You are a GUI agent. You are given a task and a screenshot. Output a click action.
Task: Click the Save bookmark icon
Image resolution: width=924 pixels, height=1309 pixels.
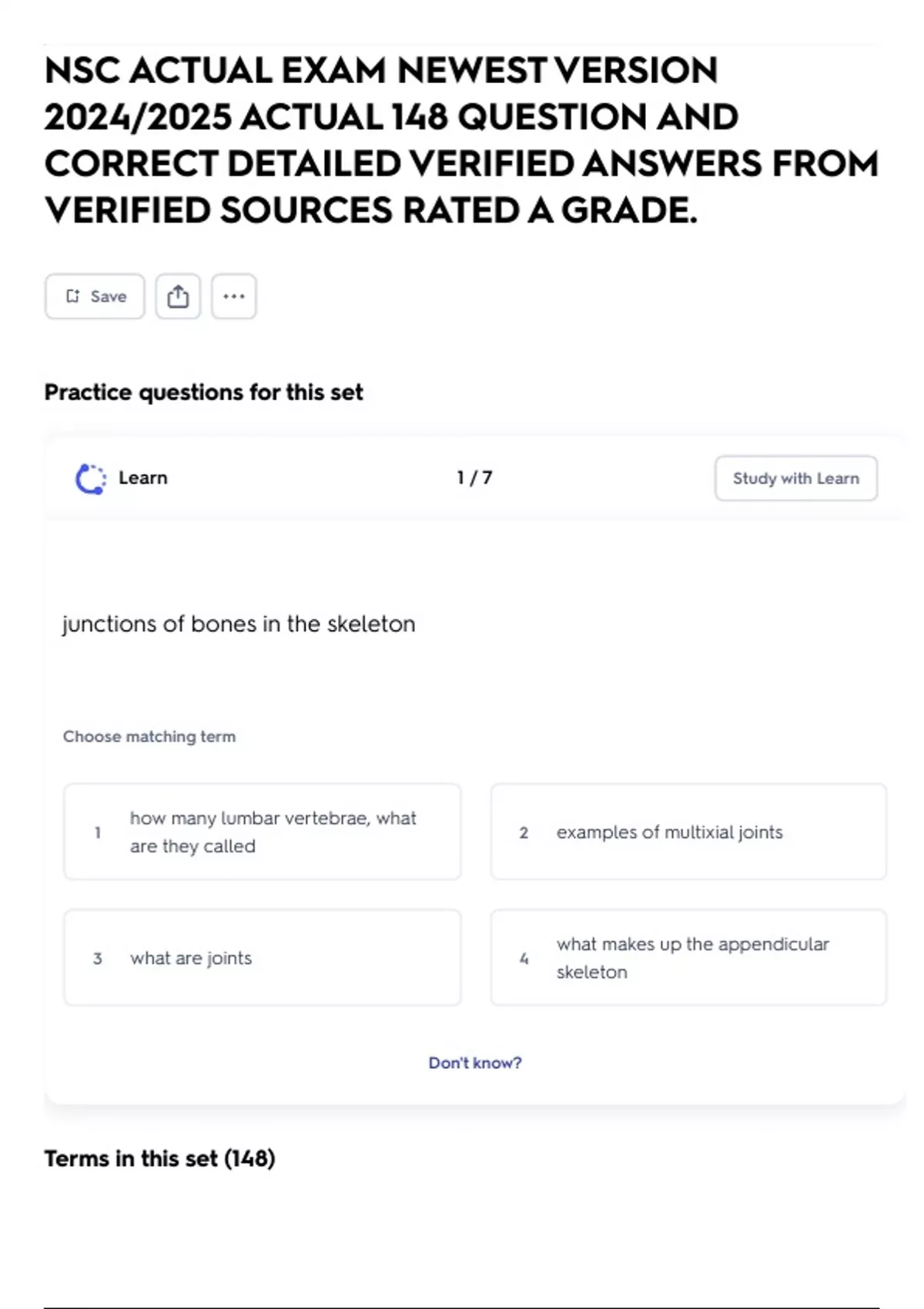point(72,296)
